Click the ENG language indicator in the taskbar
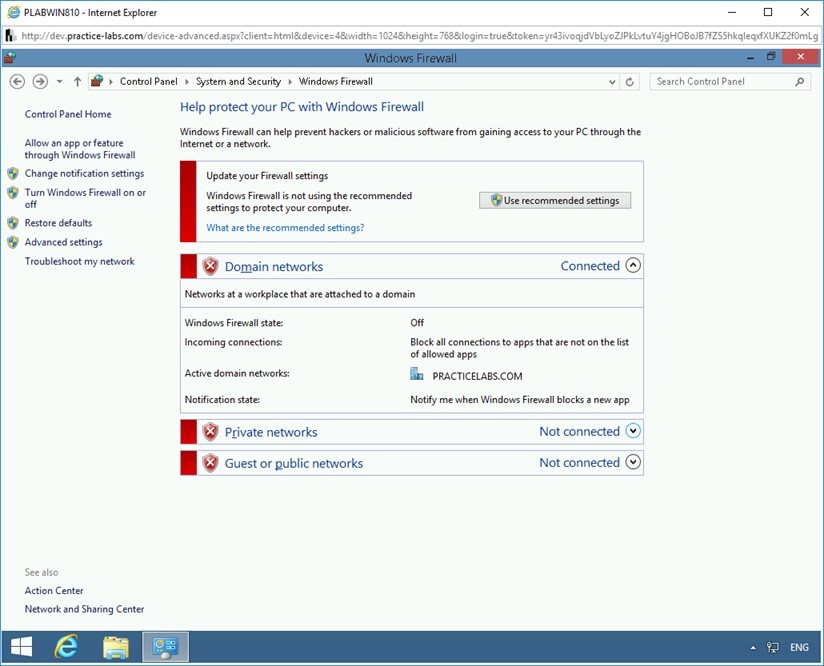The image size is (824, 666). click(x=798, y=647)
